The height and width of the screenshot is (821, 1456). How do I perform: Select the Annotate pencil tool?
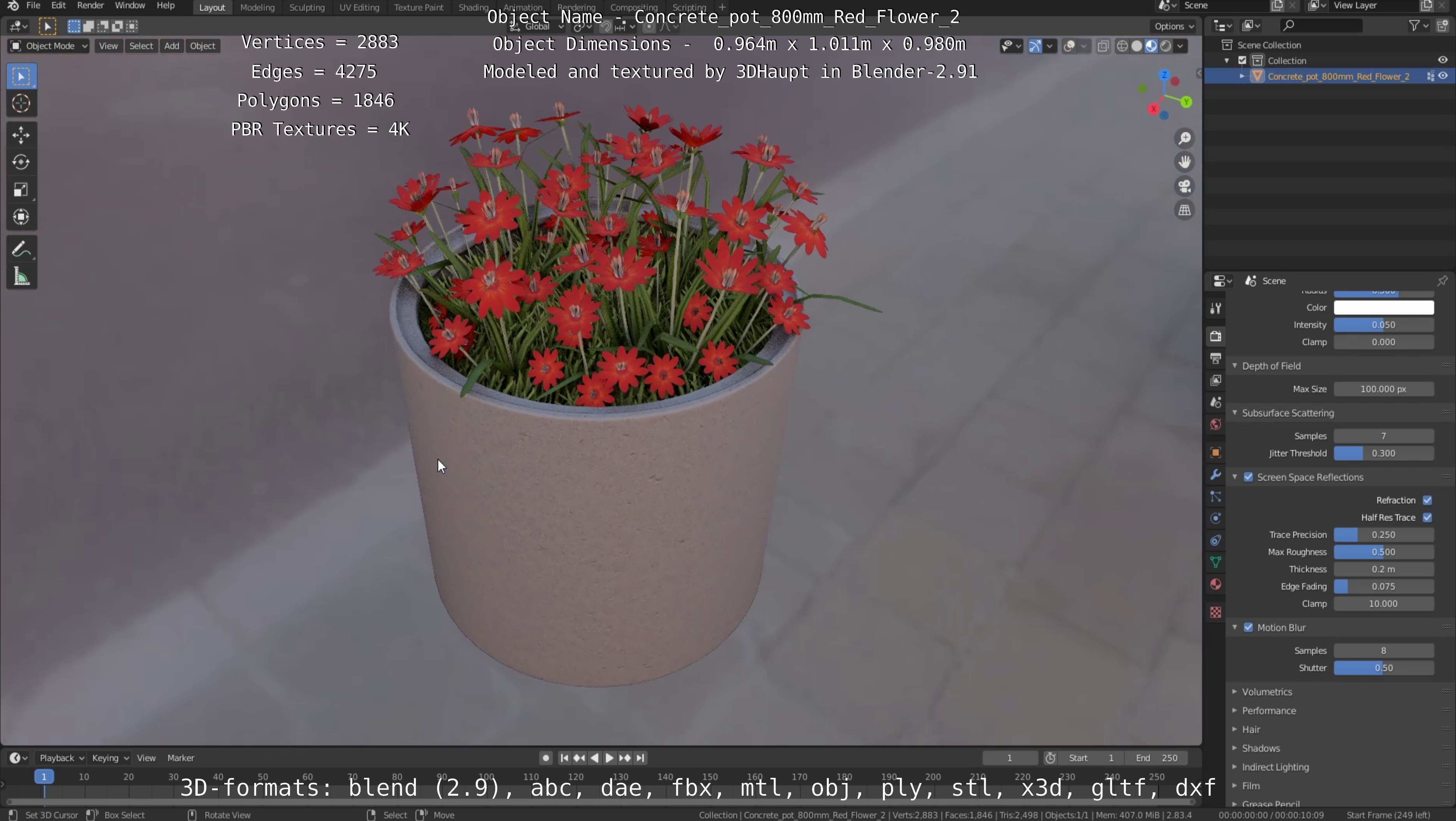point(21,249)
